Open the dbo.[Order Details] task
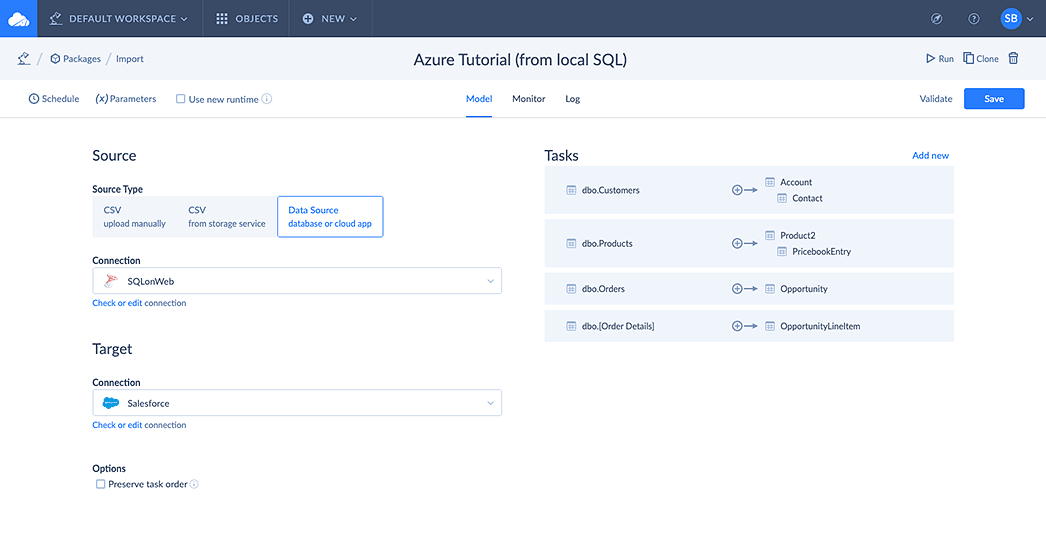Viewport: 1046px width, 552px height. point(618,326)
